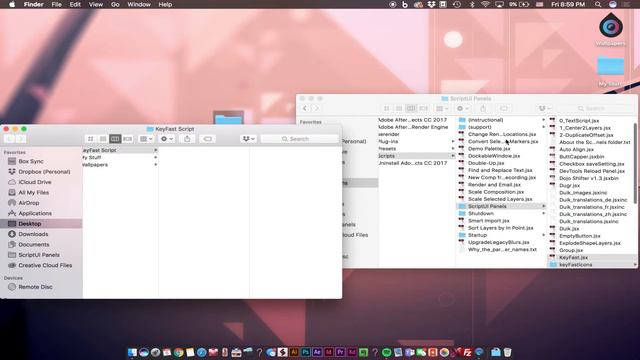Open Premiere Pro from the Dock
640x360 pixels.
(340, 352)
